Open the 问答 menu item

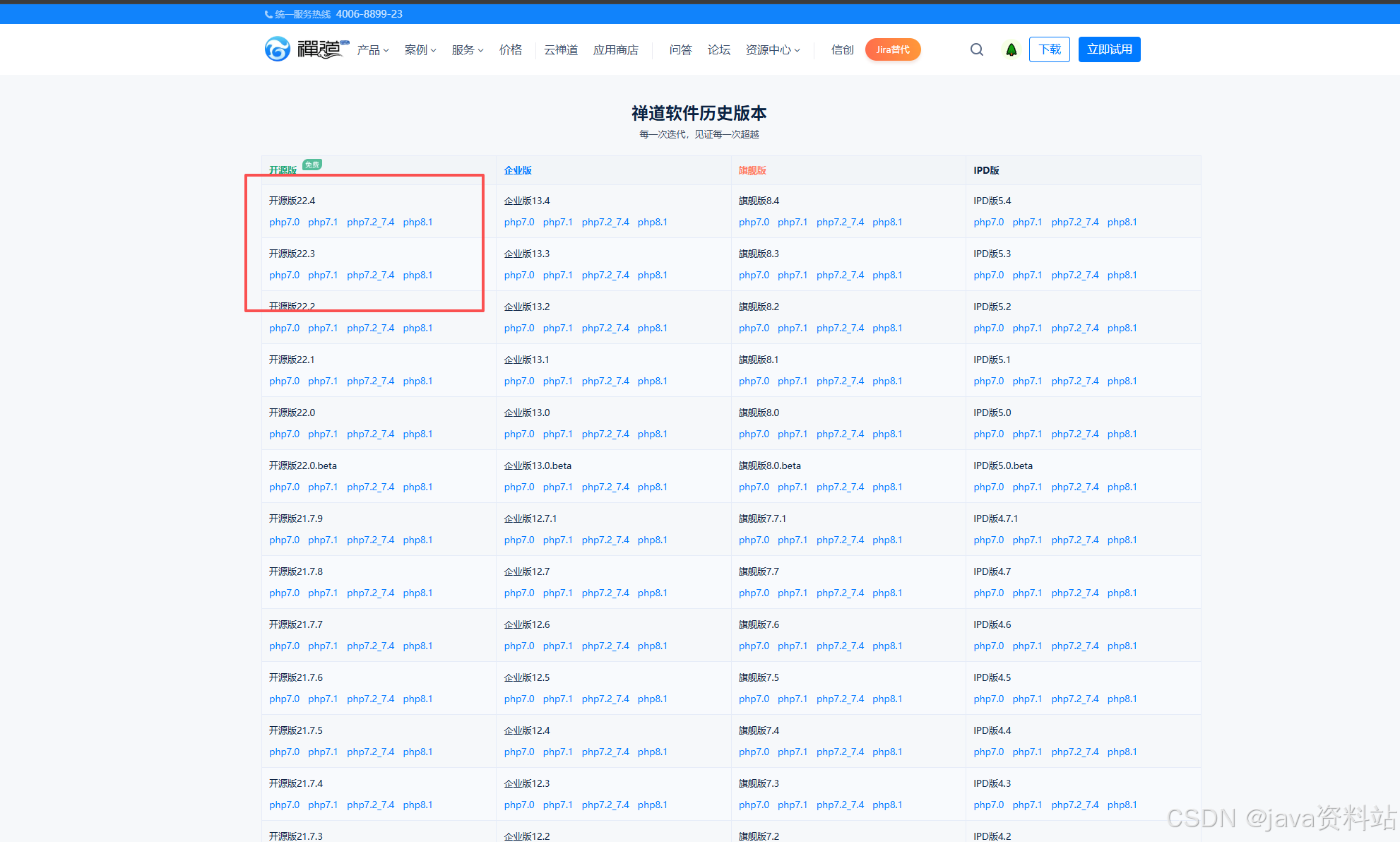pyautogui.click(x=681, y=49)
